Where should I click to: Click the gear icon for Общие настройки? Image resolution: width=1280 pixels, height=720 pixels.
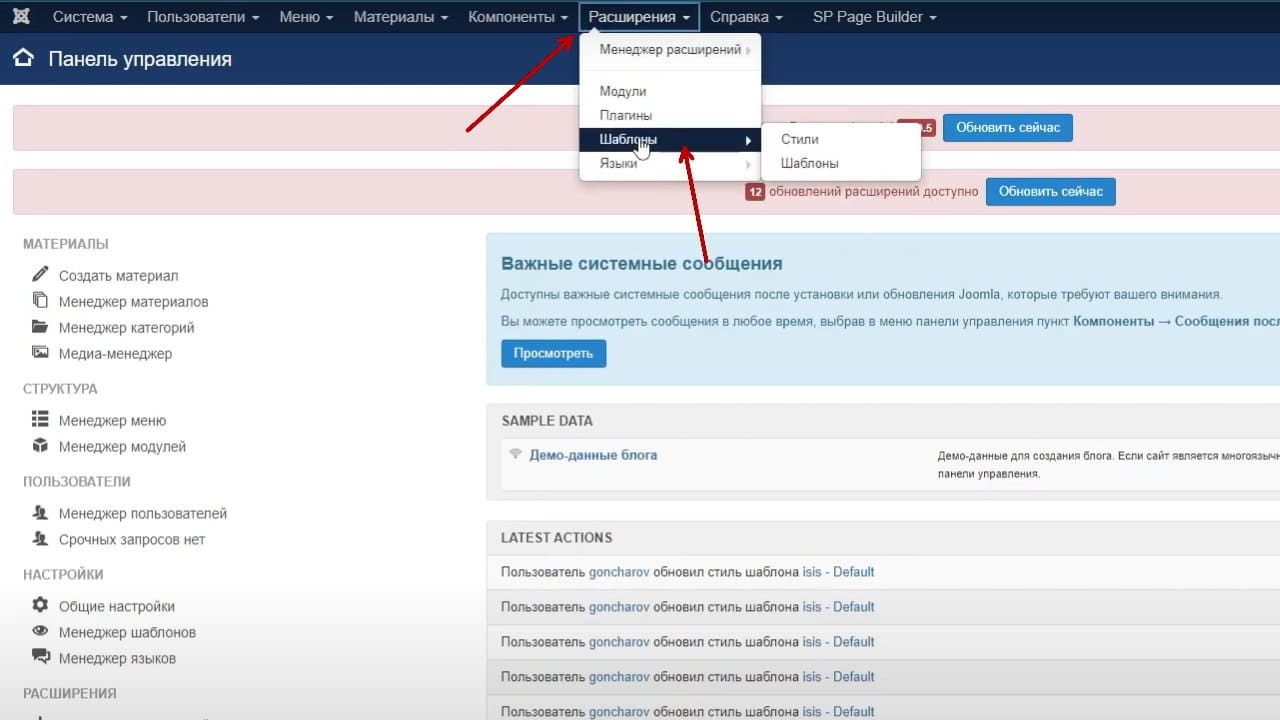40,605
